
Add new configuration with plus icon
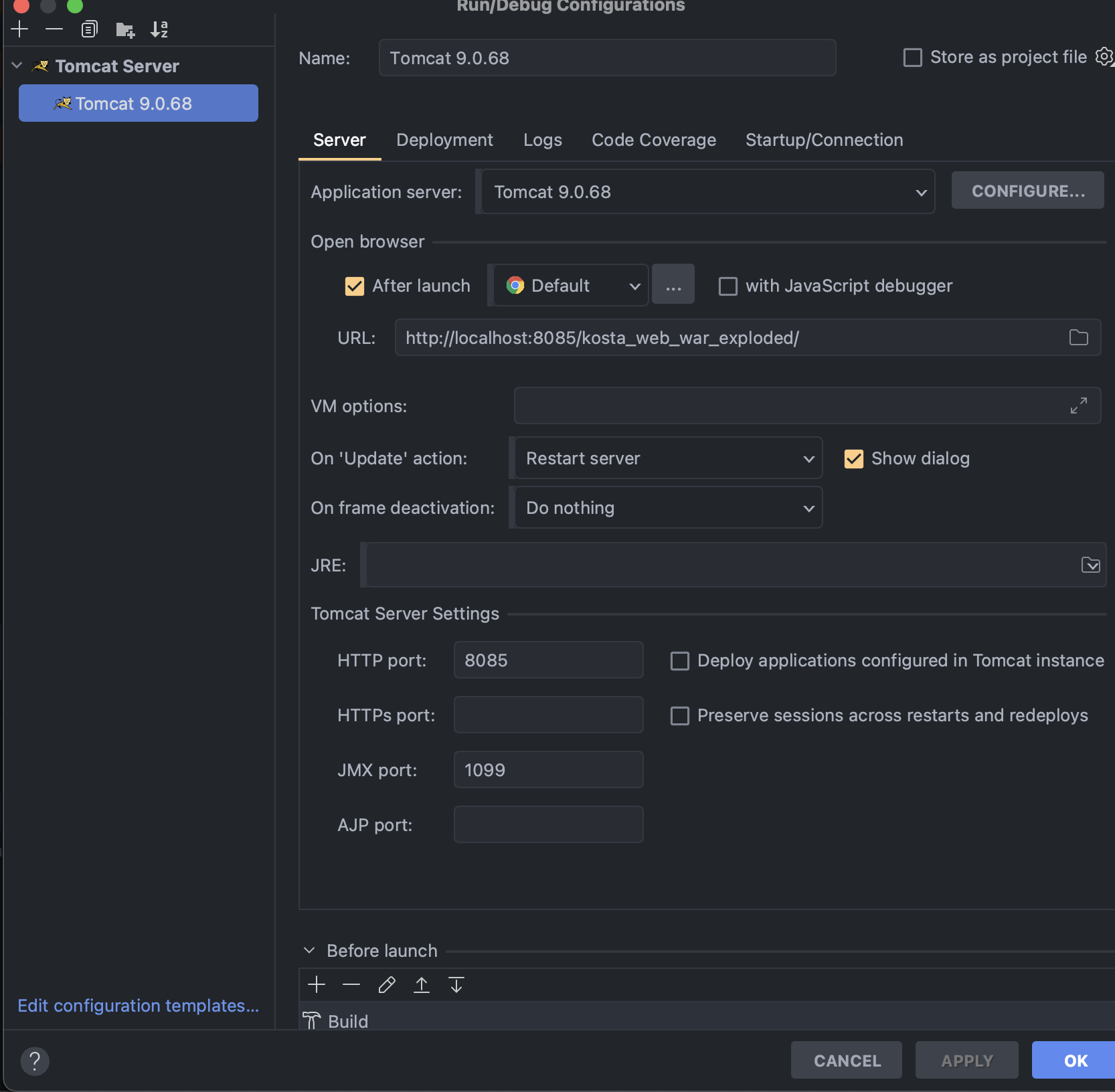20,29
